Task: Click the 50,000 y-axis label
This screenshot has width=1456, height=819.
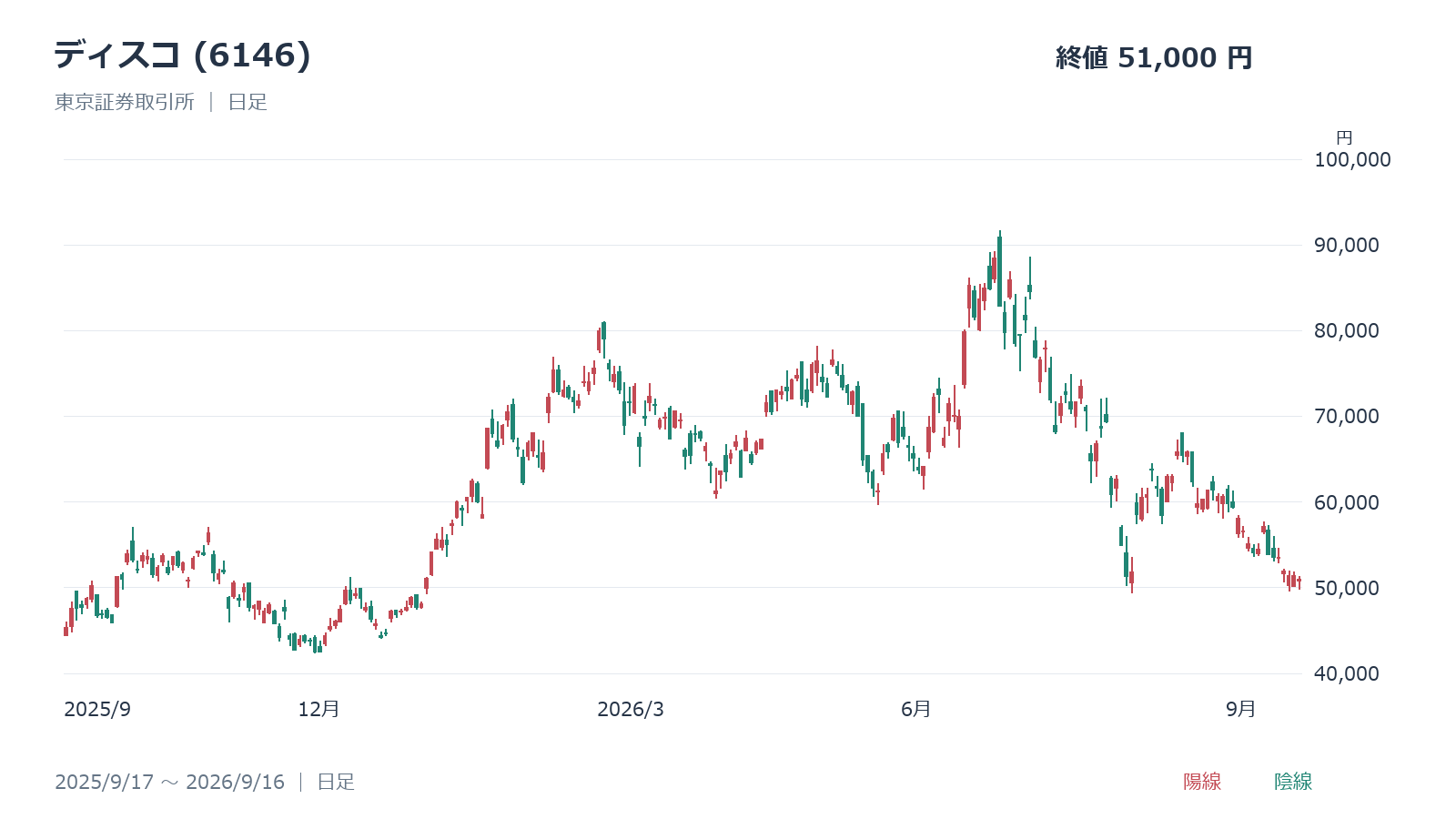Action: tap(1347, 588)
